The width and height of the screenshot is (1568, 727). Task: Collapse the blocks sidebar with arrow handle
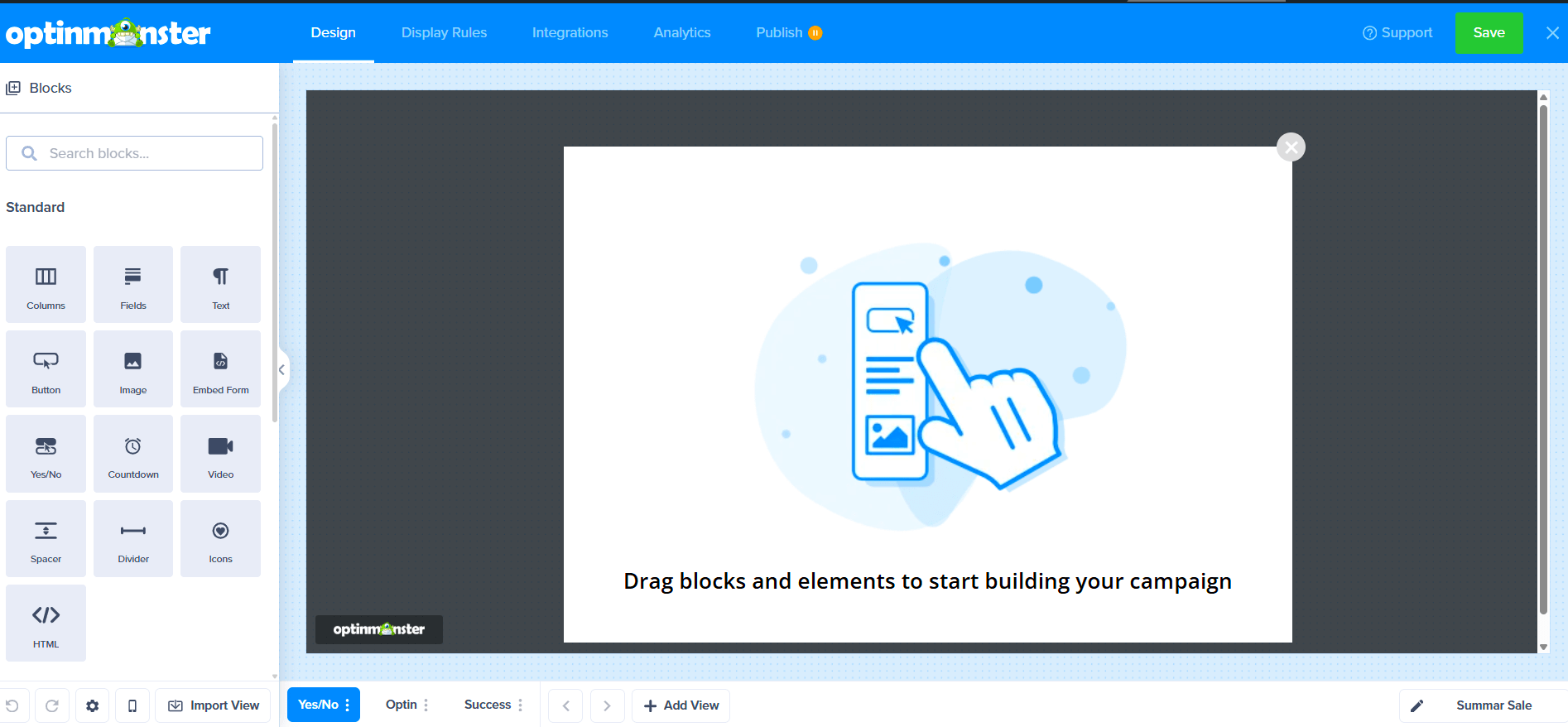pos(282,369)
